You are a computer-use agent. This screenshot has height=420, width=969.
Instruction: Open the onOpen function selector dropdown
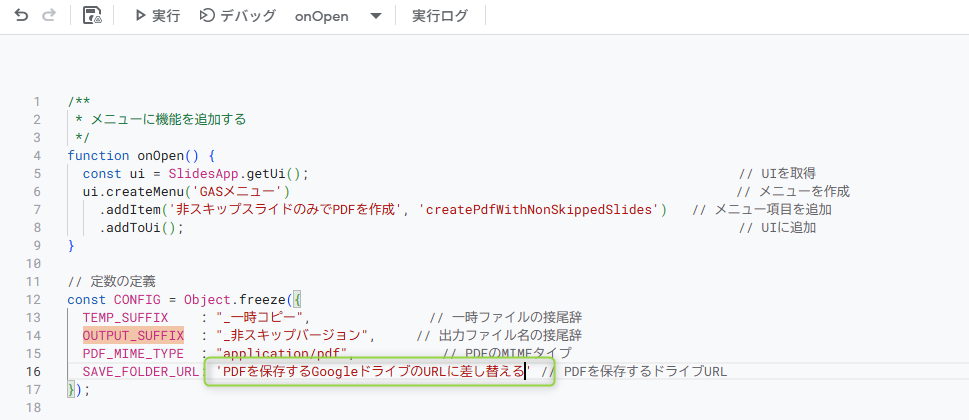(x=339, y=16)
